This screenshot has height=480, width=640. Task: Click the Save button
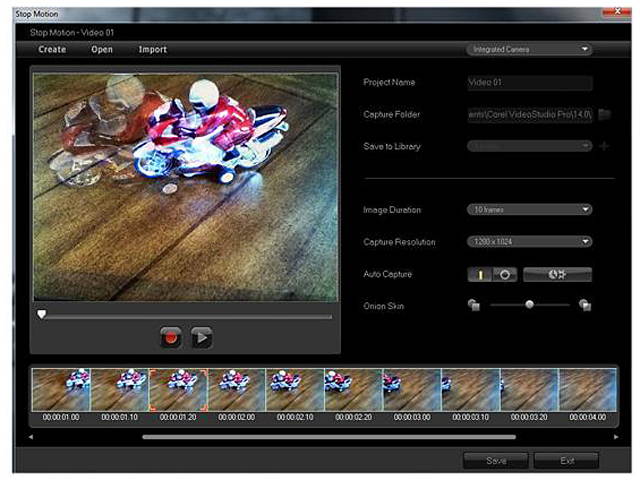pos(496,461)
